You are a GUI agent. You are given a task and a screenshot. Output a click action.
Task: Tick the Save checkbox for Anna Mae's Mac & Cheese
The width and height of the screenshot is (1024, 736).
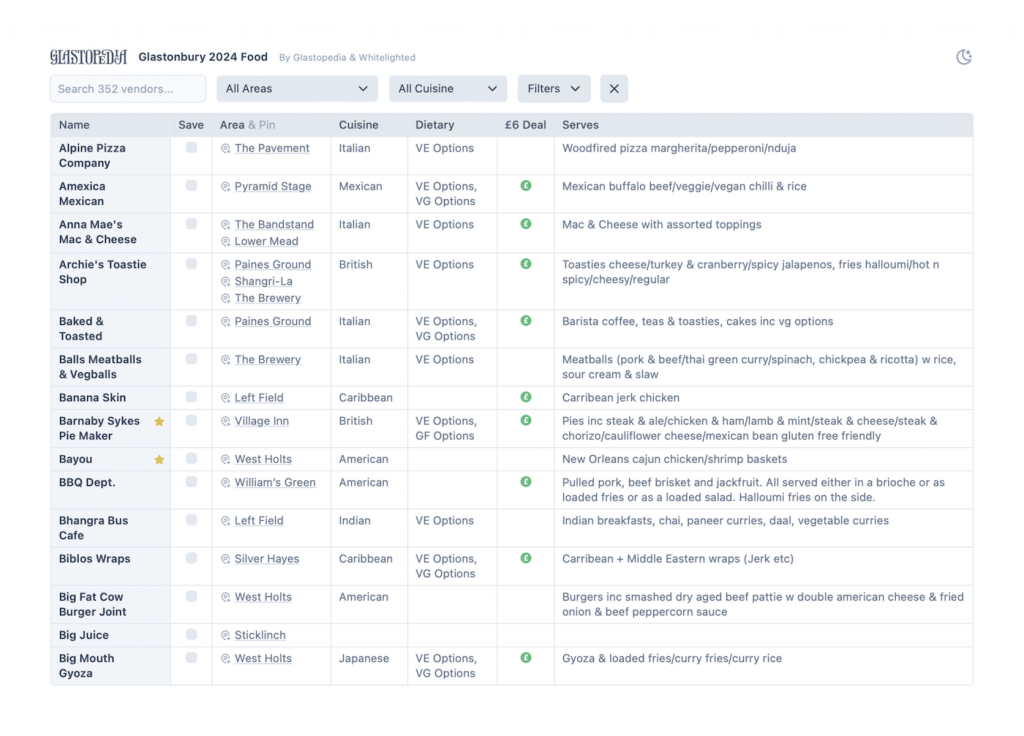click(x=191, y=224)
